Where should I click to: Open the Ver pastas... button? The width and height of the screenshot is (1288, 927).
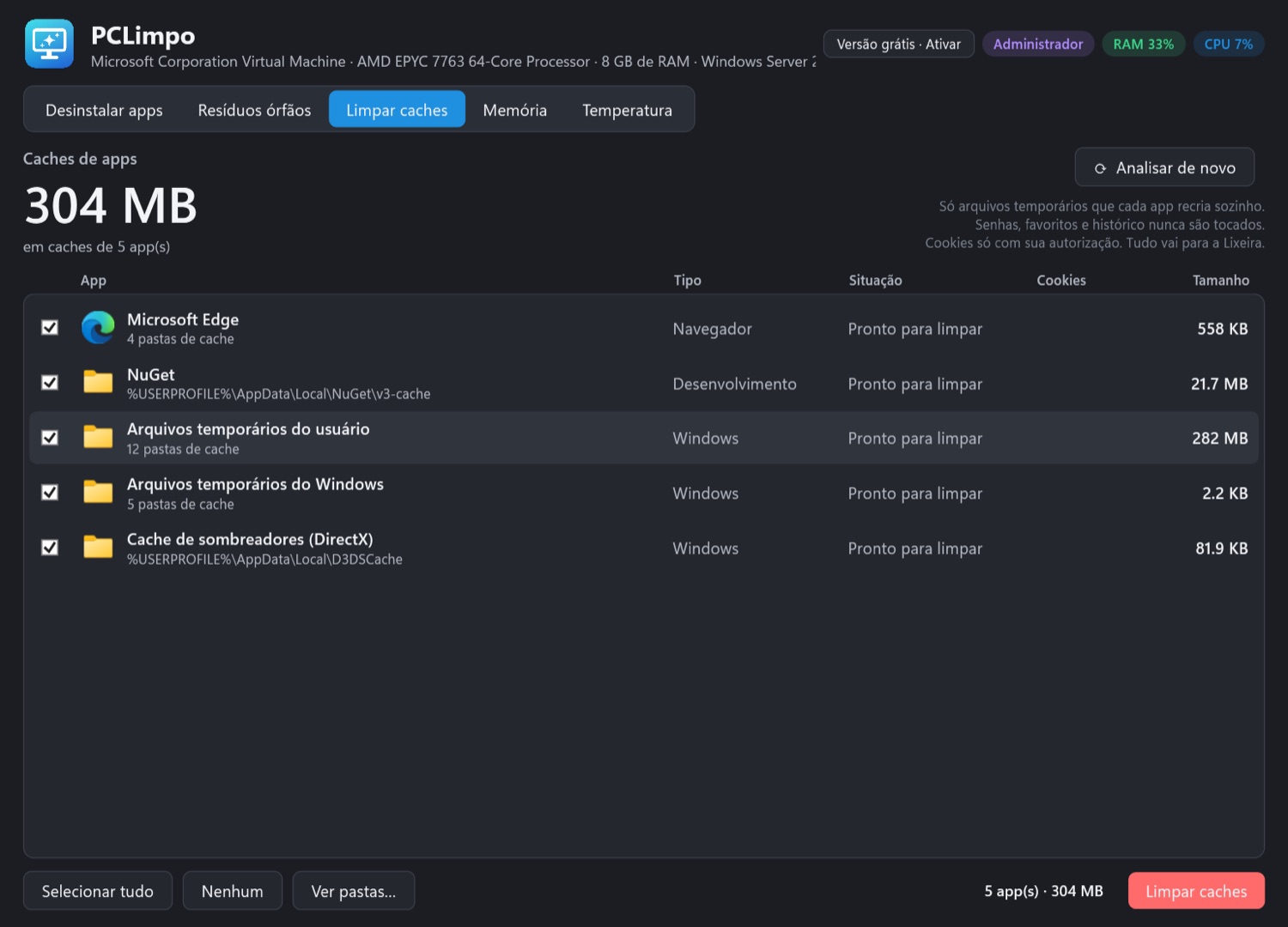tap(354, 891)
